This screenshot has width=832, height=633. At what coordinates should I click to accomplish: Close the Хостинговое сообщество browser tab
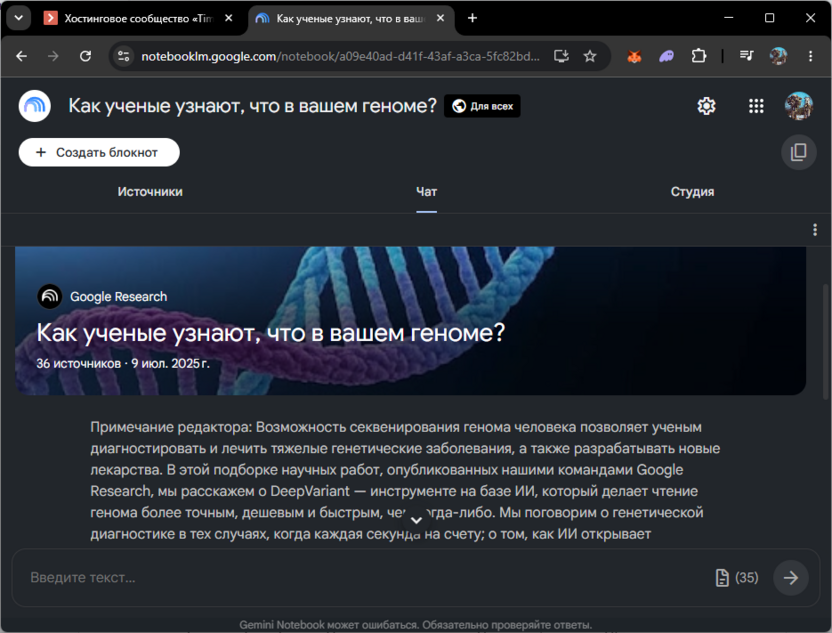[x=229, y=18]
